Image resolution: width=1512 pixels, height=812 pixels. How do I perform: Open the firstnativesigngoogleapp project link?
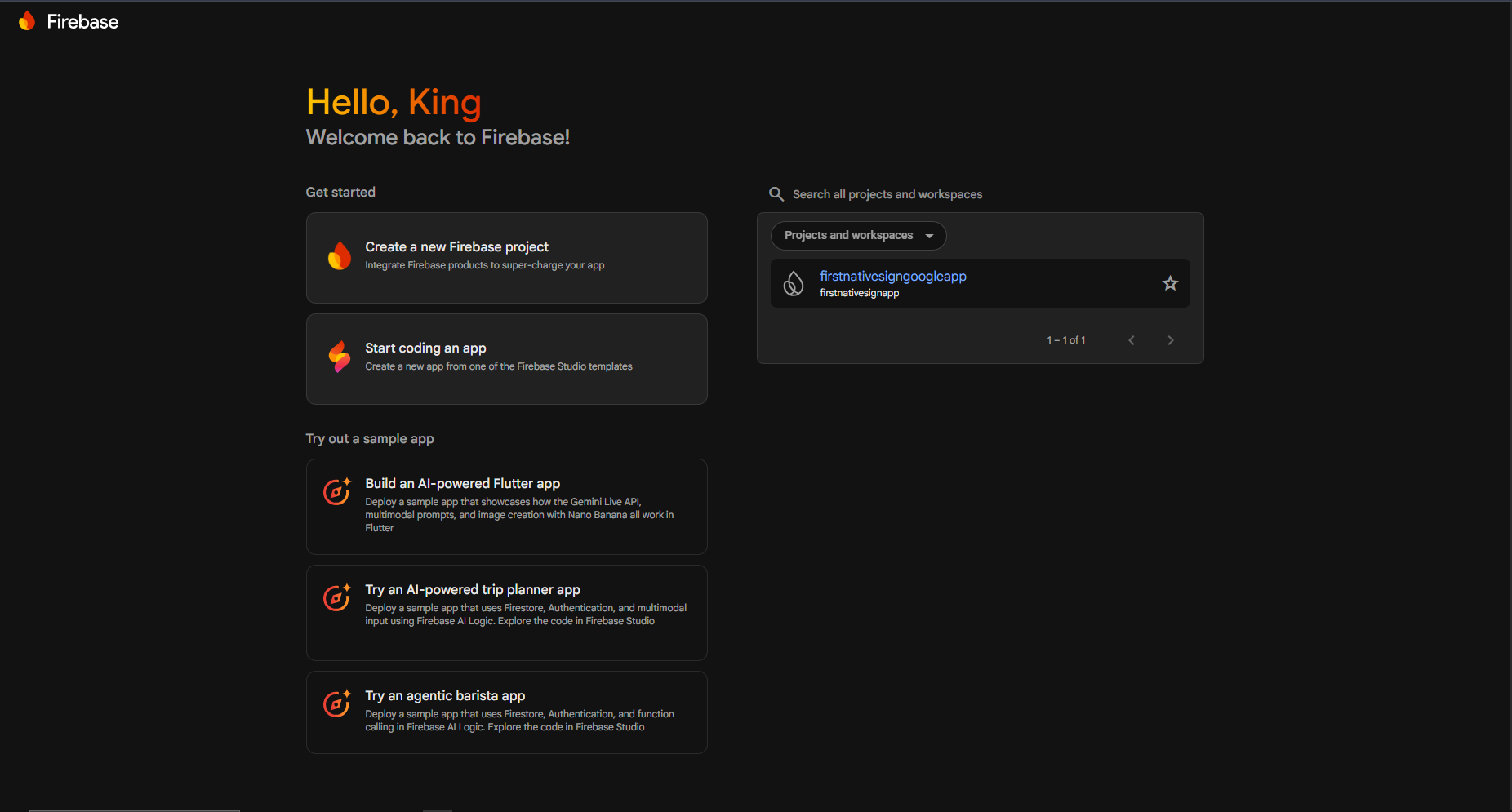coord(893,276)
